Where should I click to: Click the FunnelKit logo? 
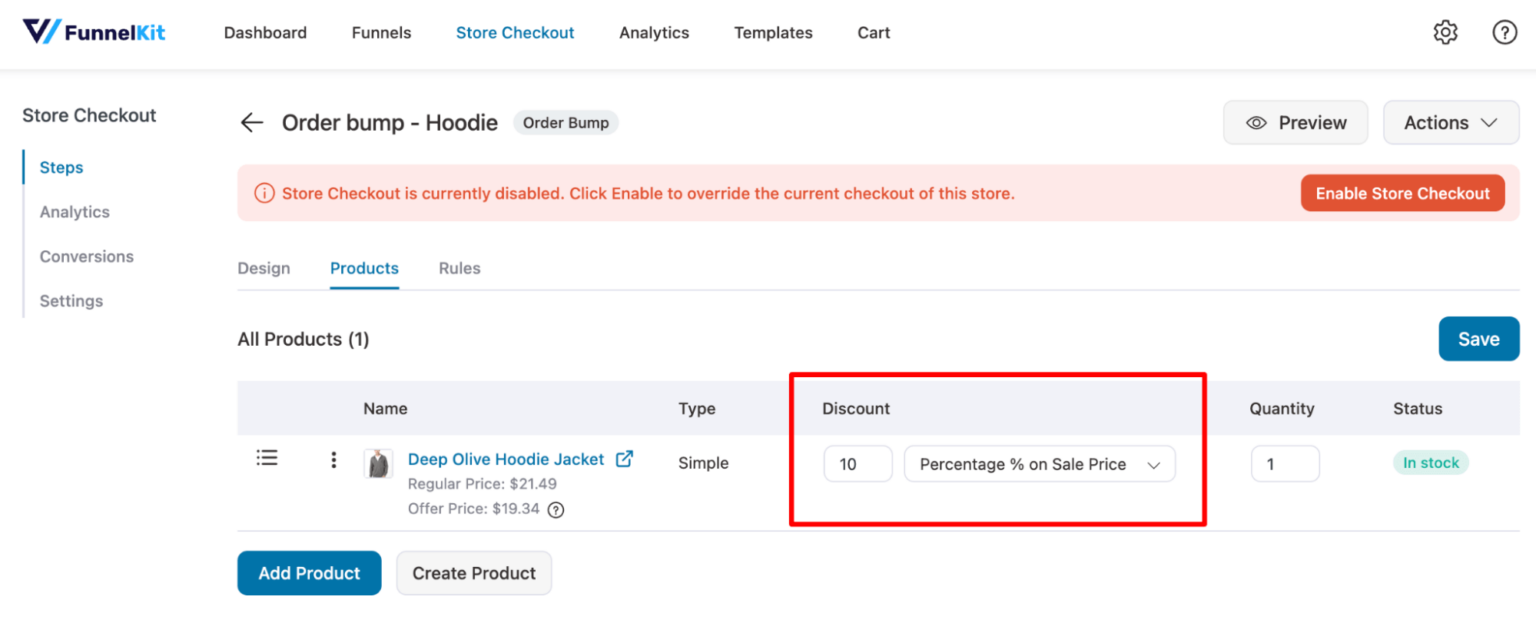pyautogui.click(x=93, y=31)
